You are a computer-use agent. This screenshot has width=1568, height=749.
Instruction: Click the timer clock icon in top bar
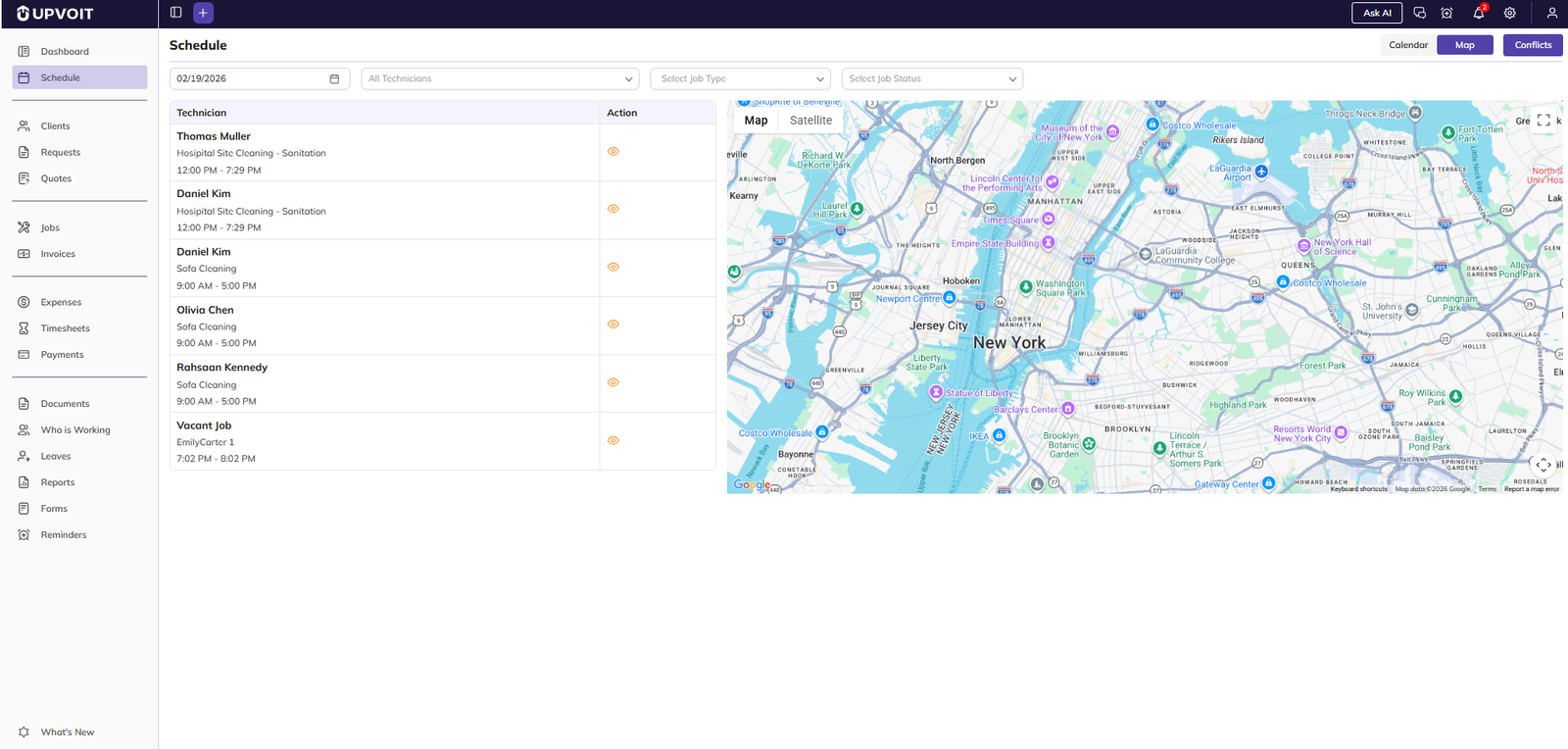pyautogui.click(x=1446, y=13)
